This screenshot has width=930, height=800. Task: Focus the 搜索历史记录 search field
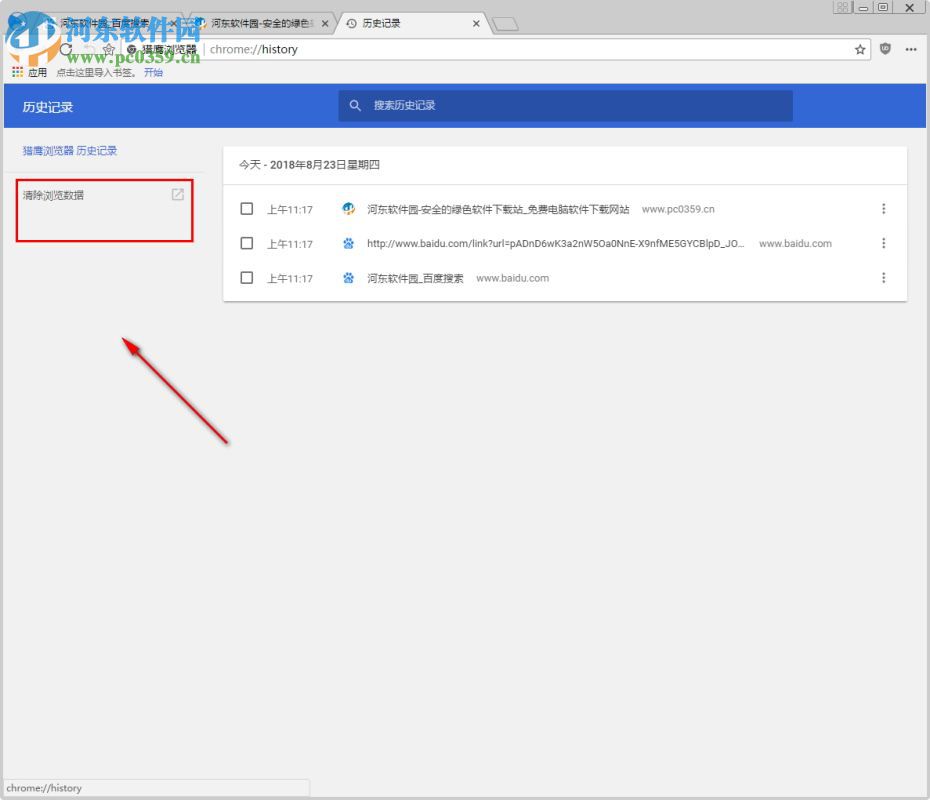(x=565, y=106)
